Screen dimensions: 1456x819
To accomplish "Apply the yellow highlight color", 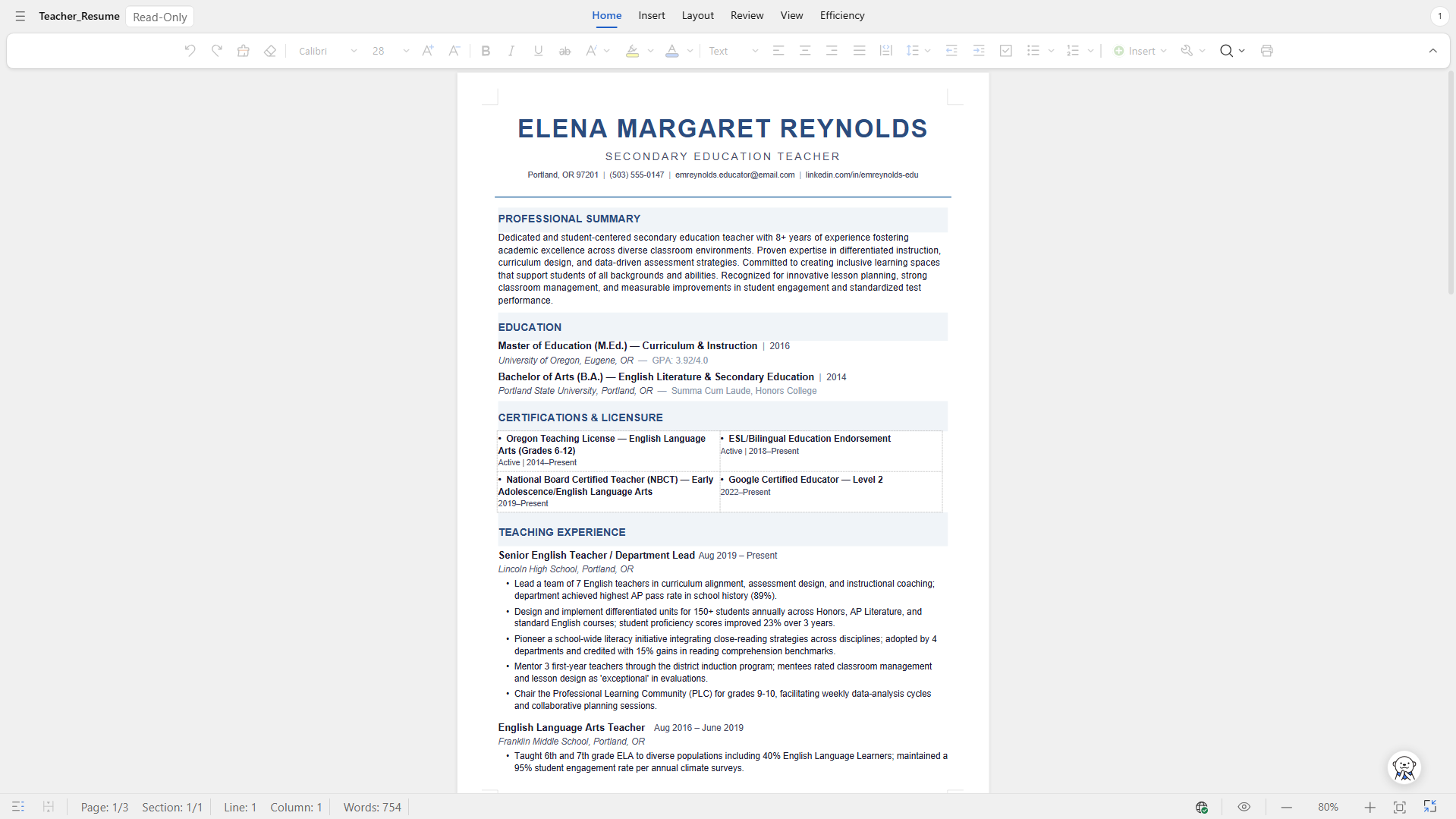I will (632, 51).
